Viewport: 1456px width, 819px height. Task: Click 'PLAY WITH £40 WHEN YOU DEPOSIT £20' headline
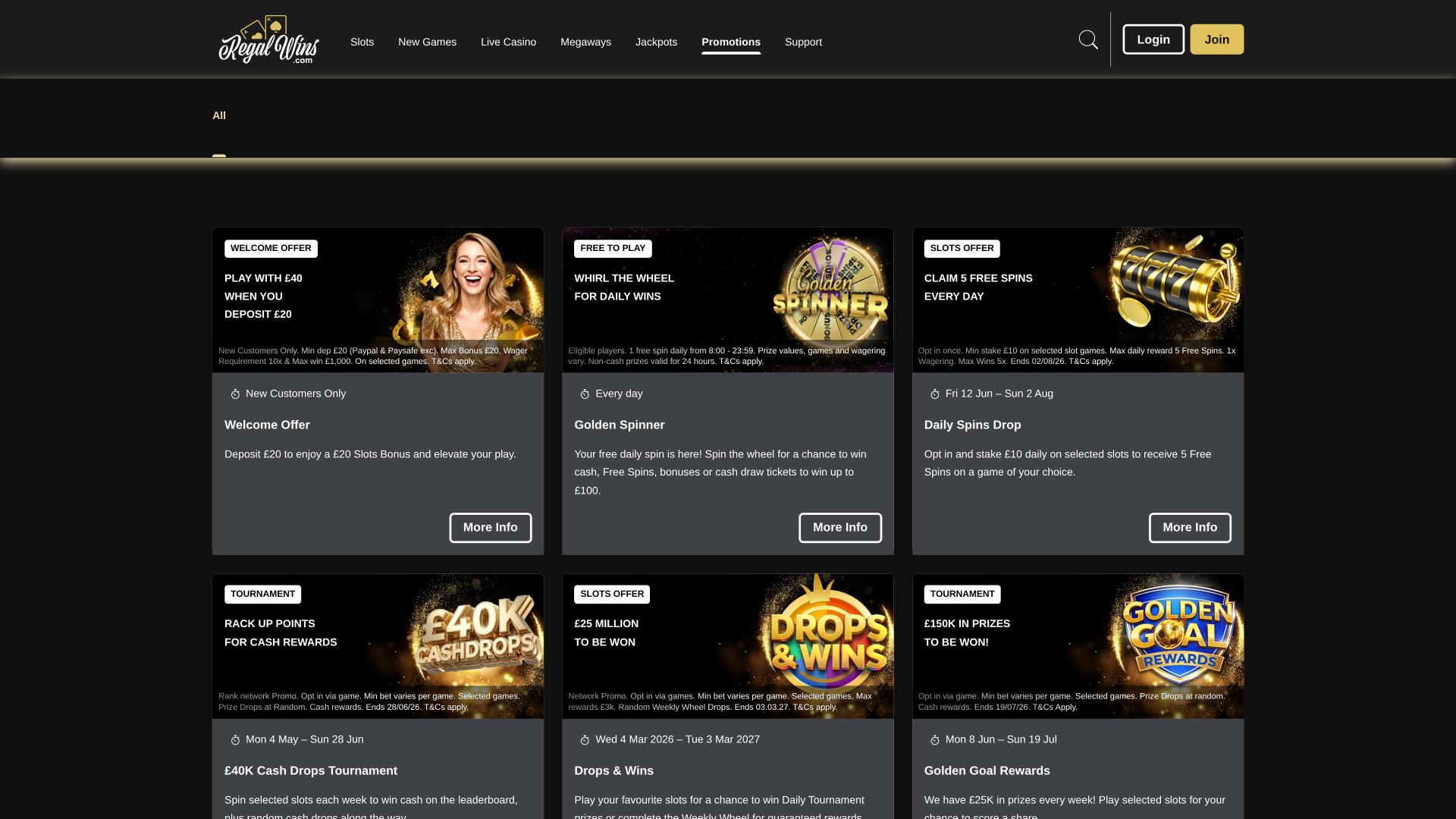(263, 297)
